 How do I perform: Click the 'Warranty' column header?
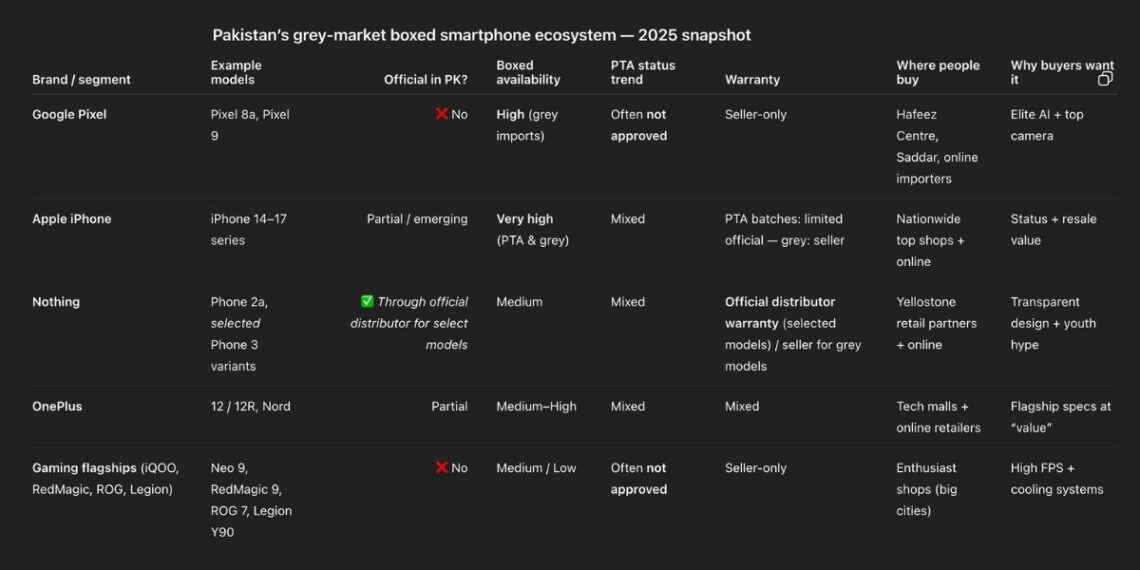pos(752,79)
